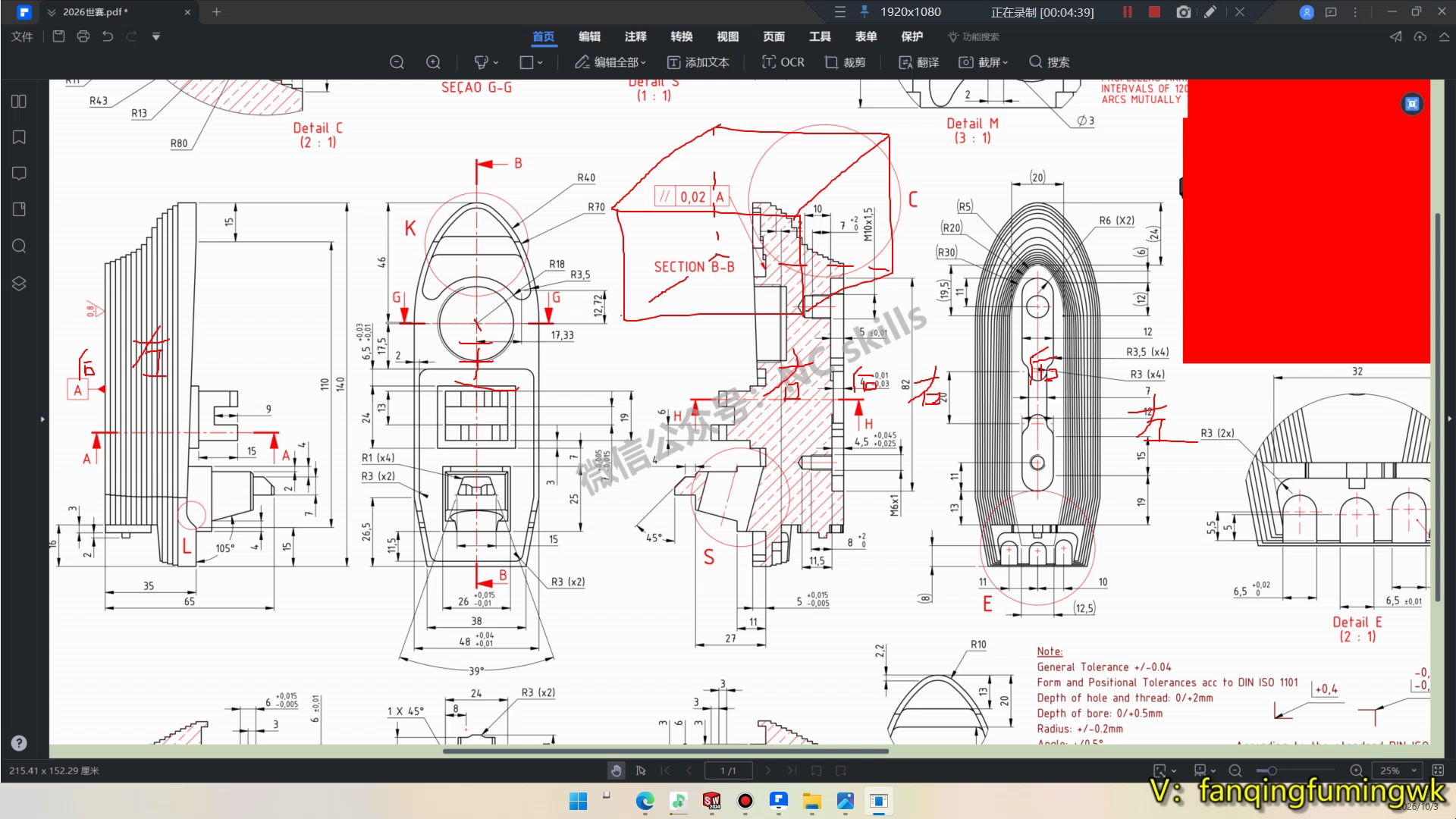Open the search panel in left sidebar
The image size is (1456, 819).
(19, 246)
